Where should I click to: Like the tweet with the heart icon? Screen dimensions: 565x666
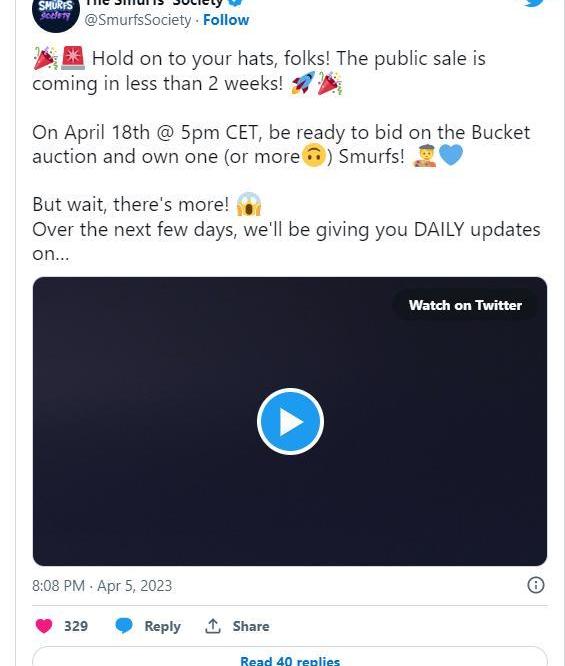[44, 626]
